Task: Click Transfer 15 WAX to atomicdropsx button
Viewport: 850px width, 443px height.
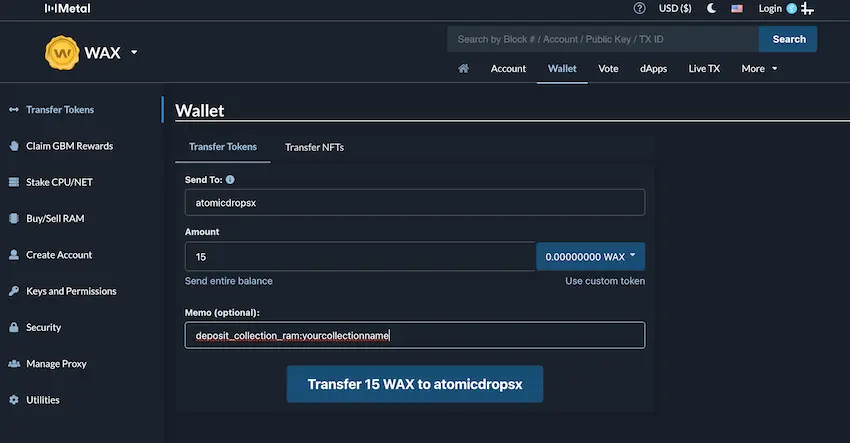Action: point(415,384)
